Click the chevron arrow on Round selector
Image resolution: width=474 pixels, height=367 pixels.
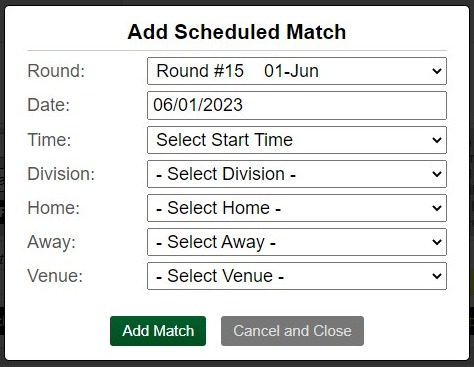(x=437, y=71)
